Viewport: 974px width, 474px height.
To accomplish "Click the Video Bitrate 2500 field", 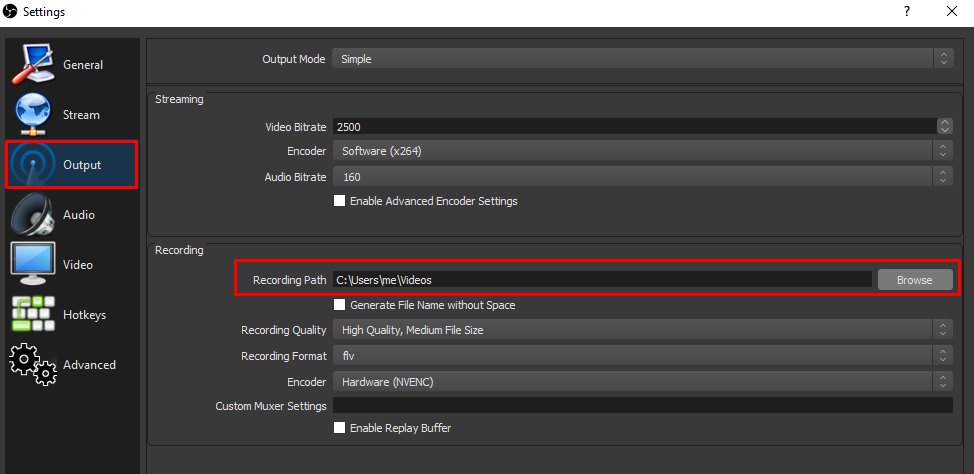I will [x=634, y=127].
